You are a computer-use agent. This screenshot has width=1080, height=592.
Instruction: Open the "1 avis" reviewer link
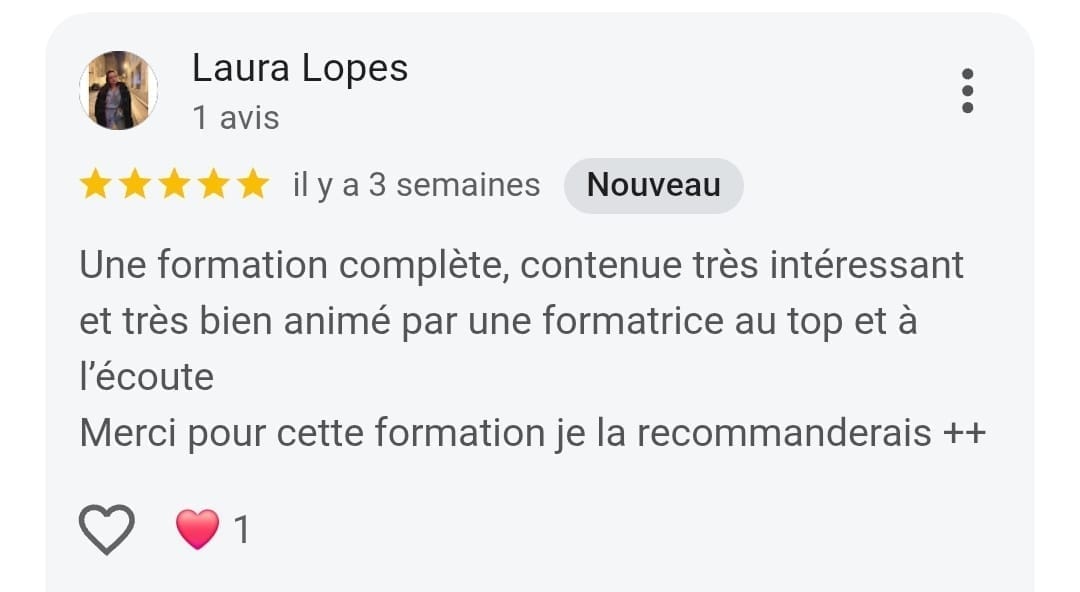[236, 118]
